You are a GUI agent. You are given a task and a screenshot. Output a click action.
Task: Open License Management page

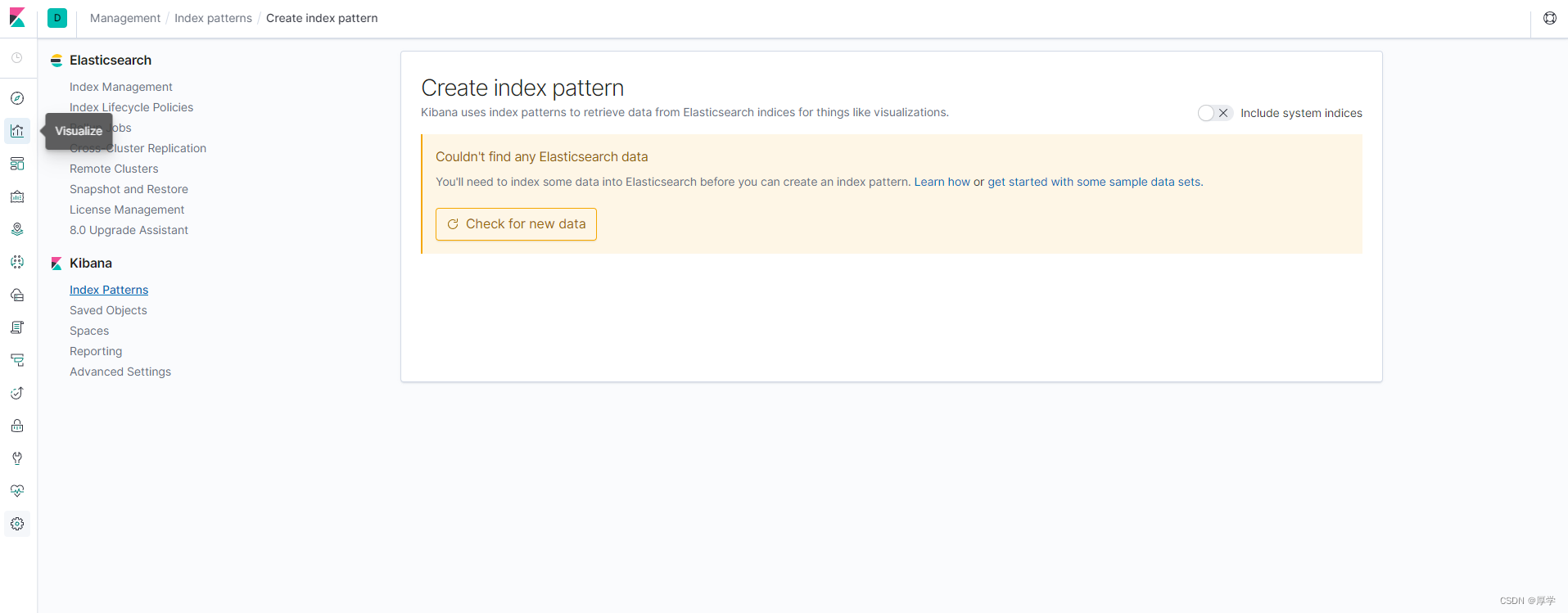pos(127,210)
